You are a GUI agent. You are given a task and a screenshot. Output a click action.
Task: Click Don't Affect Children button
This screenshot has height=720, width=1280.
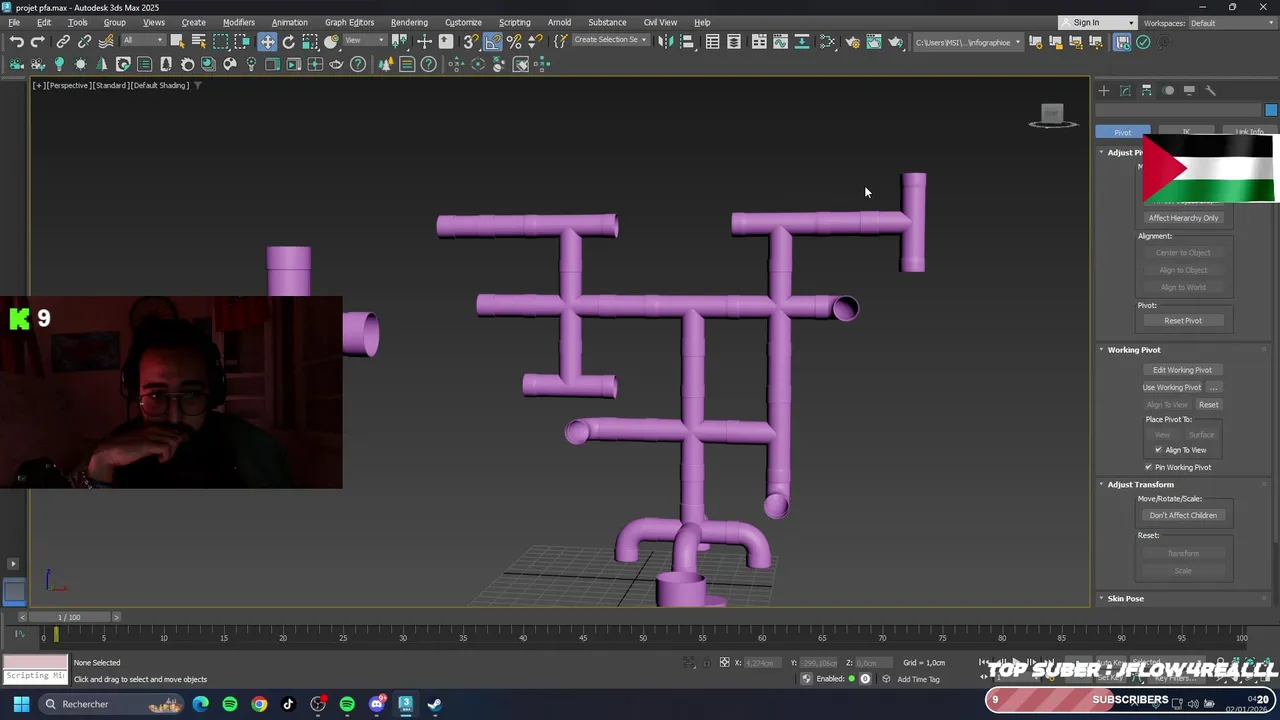(x=1183, y=516)
